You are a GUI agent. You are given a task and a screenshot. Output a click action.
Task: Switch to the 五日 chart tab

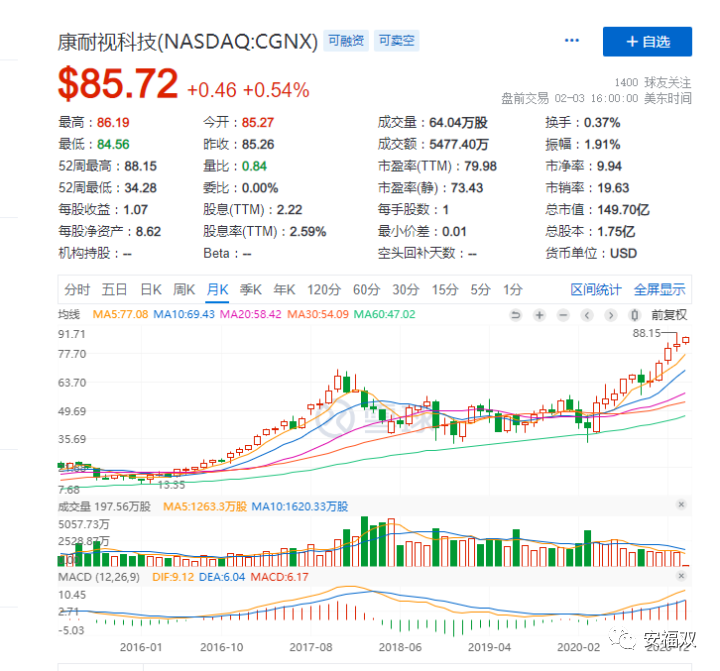114,290
